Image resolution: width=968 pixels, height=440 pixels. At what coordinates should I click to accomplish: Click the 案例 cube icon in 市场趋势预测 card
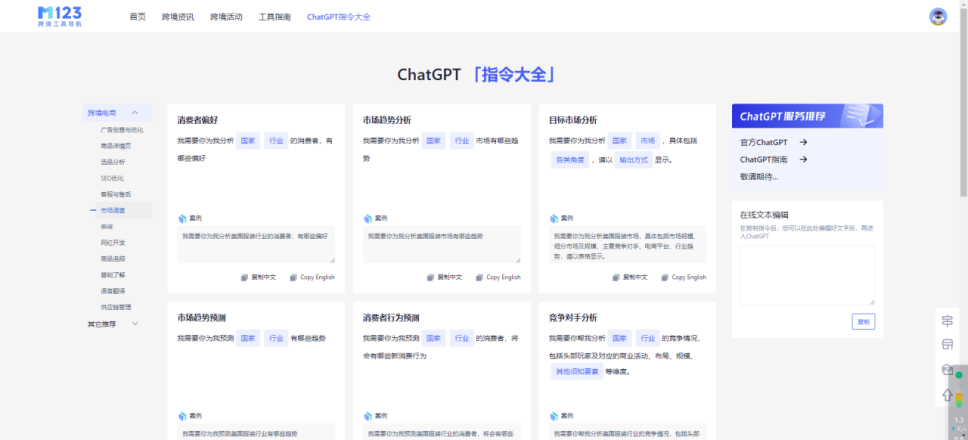pos(182,416)
